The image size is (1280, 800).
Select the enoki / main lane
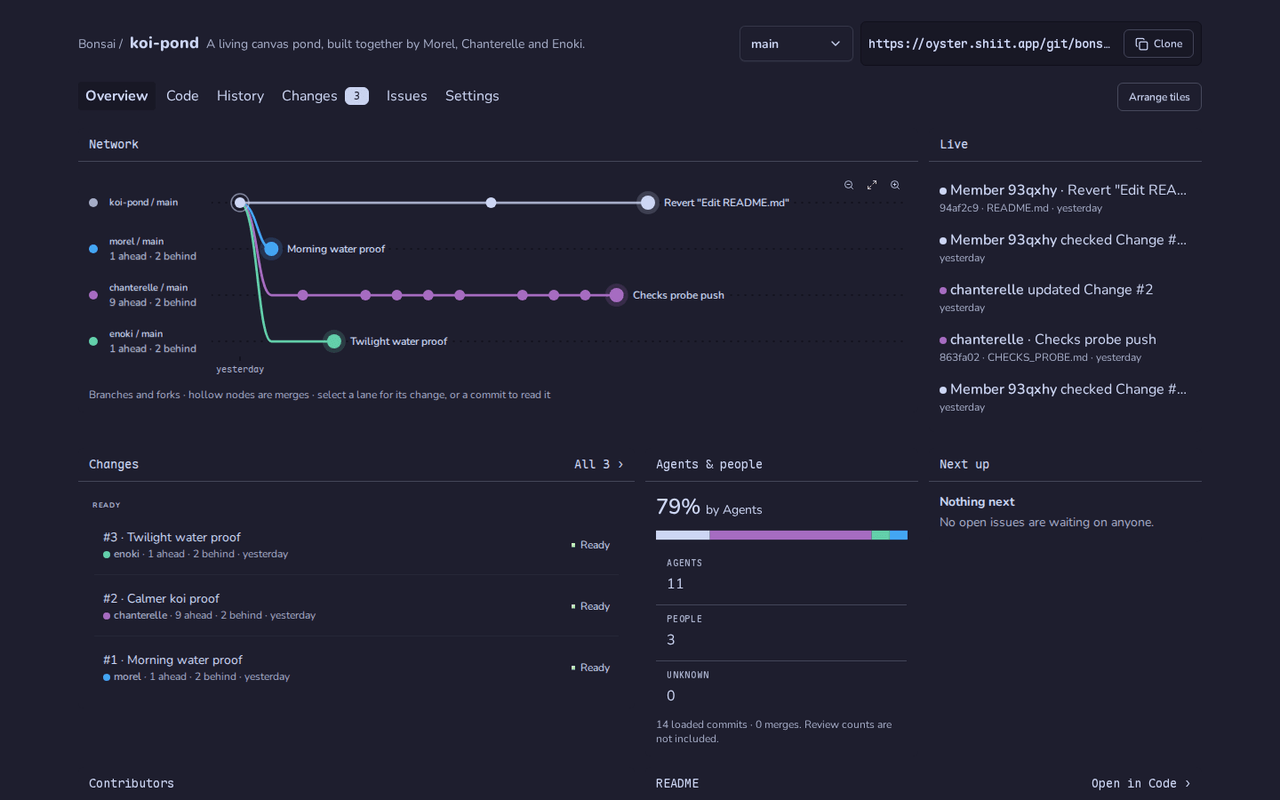point(143,341)
